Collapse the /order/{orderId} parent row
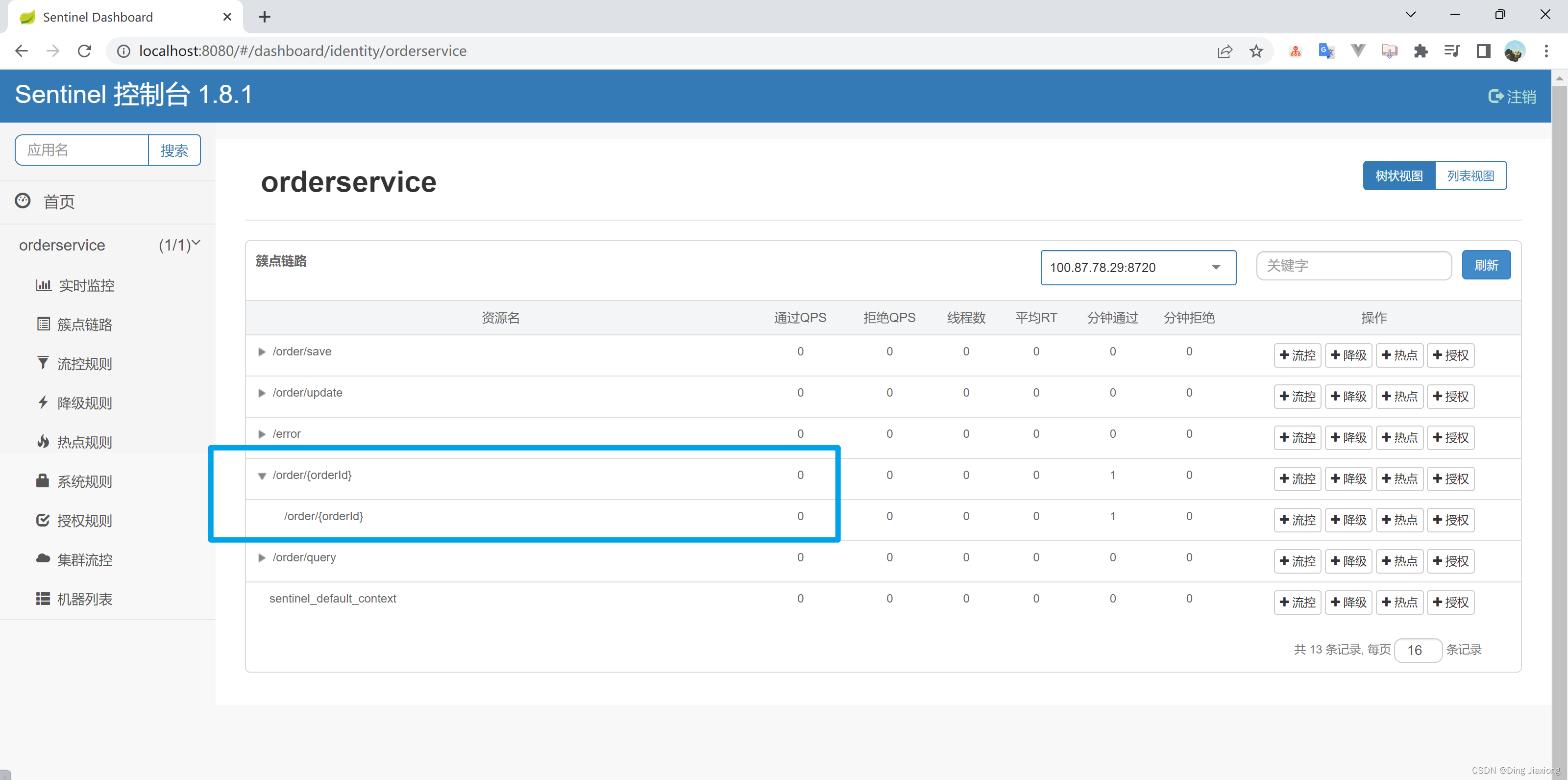The height and width of the screenshot is (780, 1568). pos(262,476)
